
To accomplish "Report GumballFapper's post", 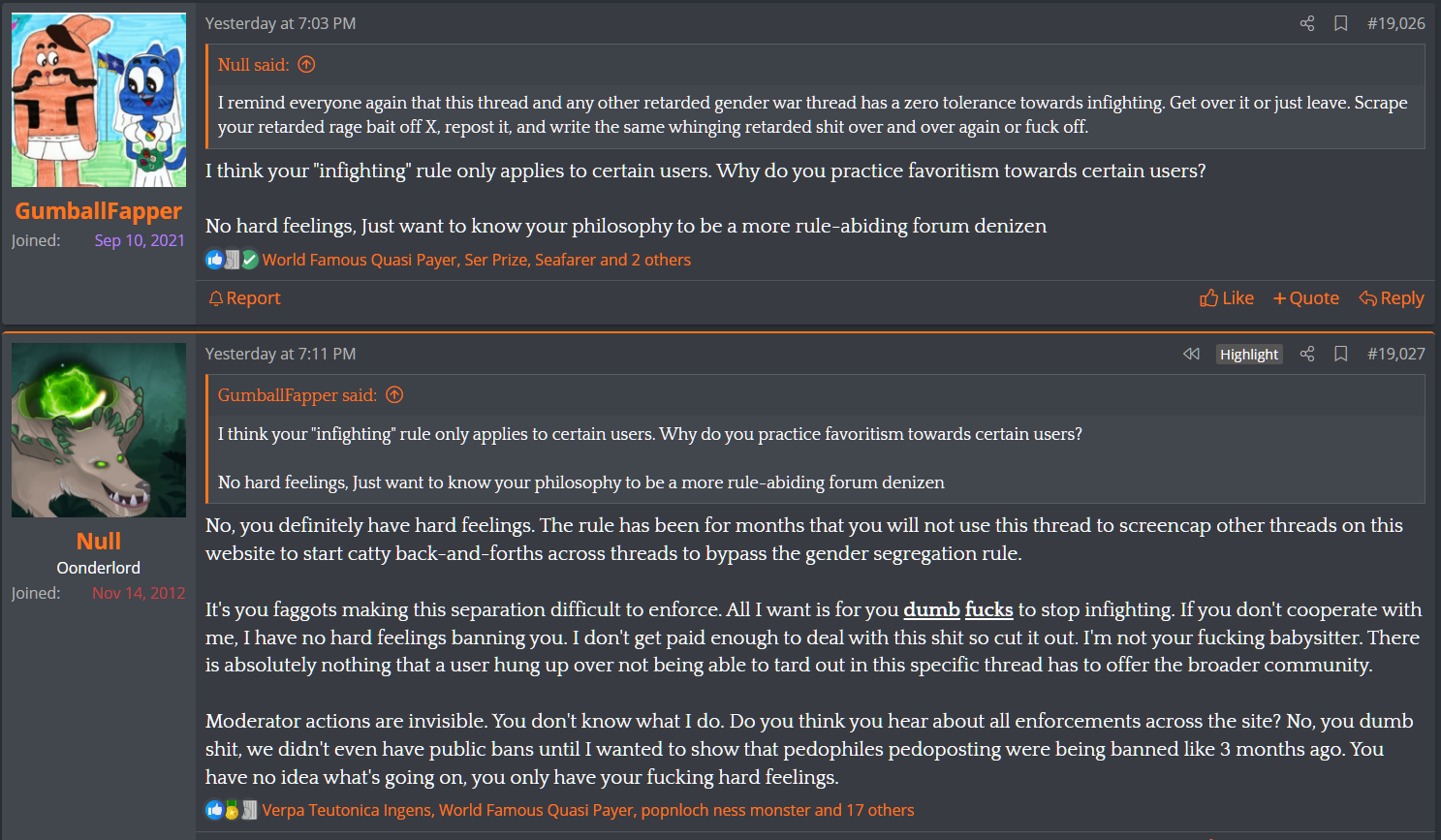I will point(244,298).
